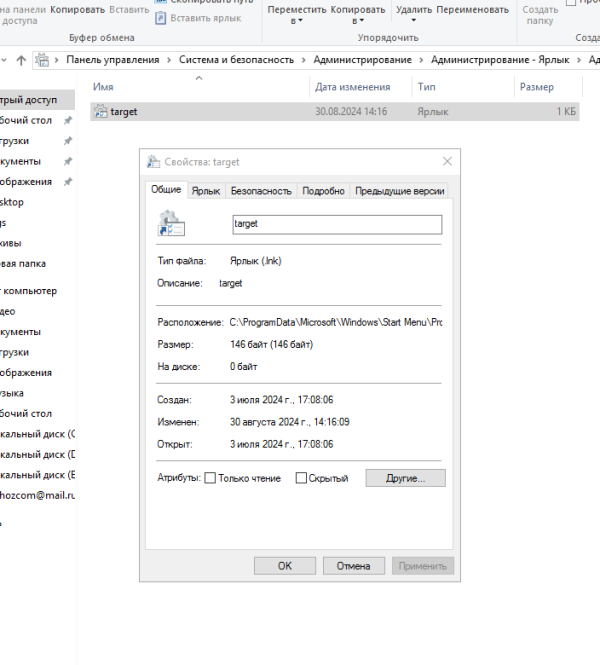The width and height of the screenshot is (600, 665).
Task: Click Вставить in the clipboard group
Action: [x=129, y=10]
